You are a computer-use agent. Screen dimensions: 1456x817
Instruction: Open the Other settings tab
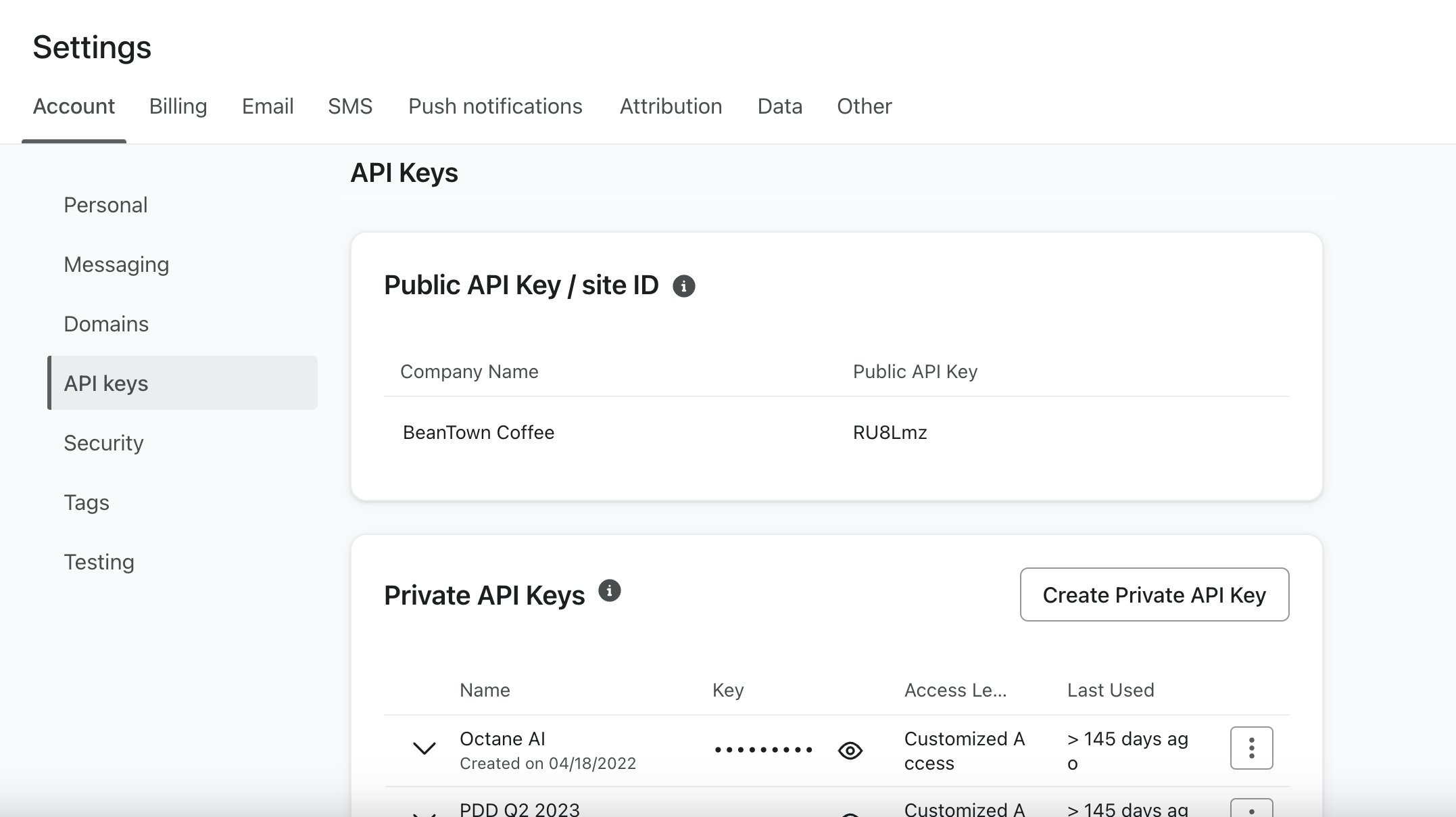tap(864, 106)
